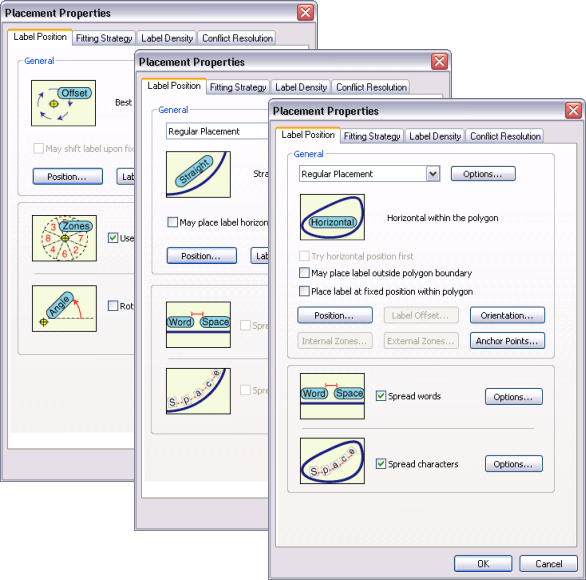Select Conflict Resolution tab in middle window

tap(371, 87)
